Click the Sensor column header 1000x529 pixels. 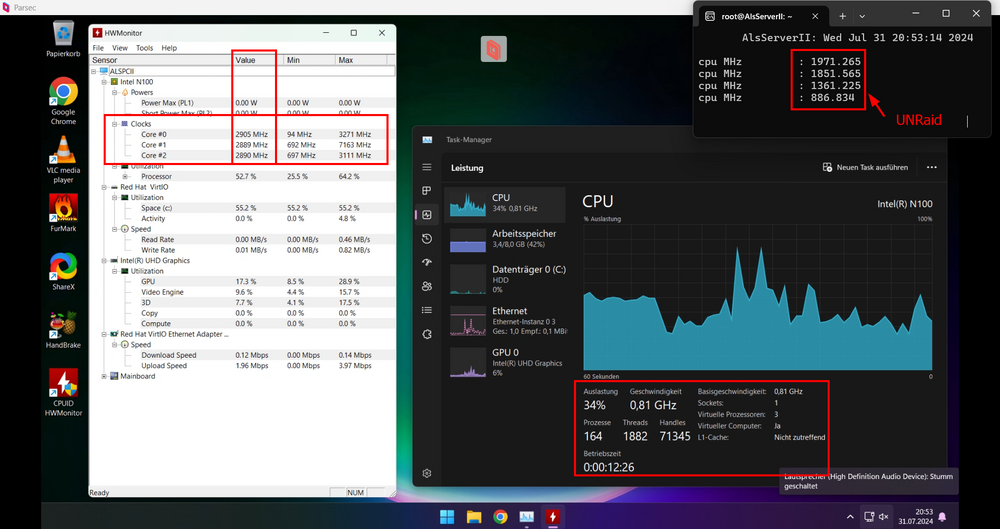161,60
